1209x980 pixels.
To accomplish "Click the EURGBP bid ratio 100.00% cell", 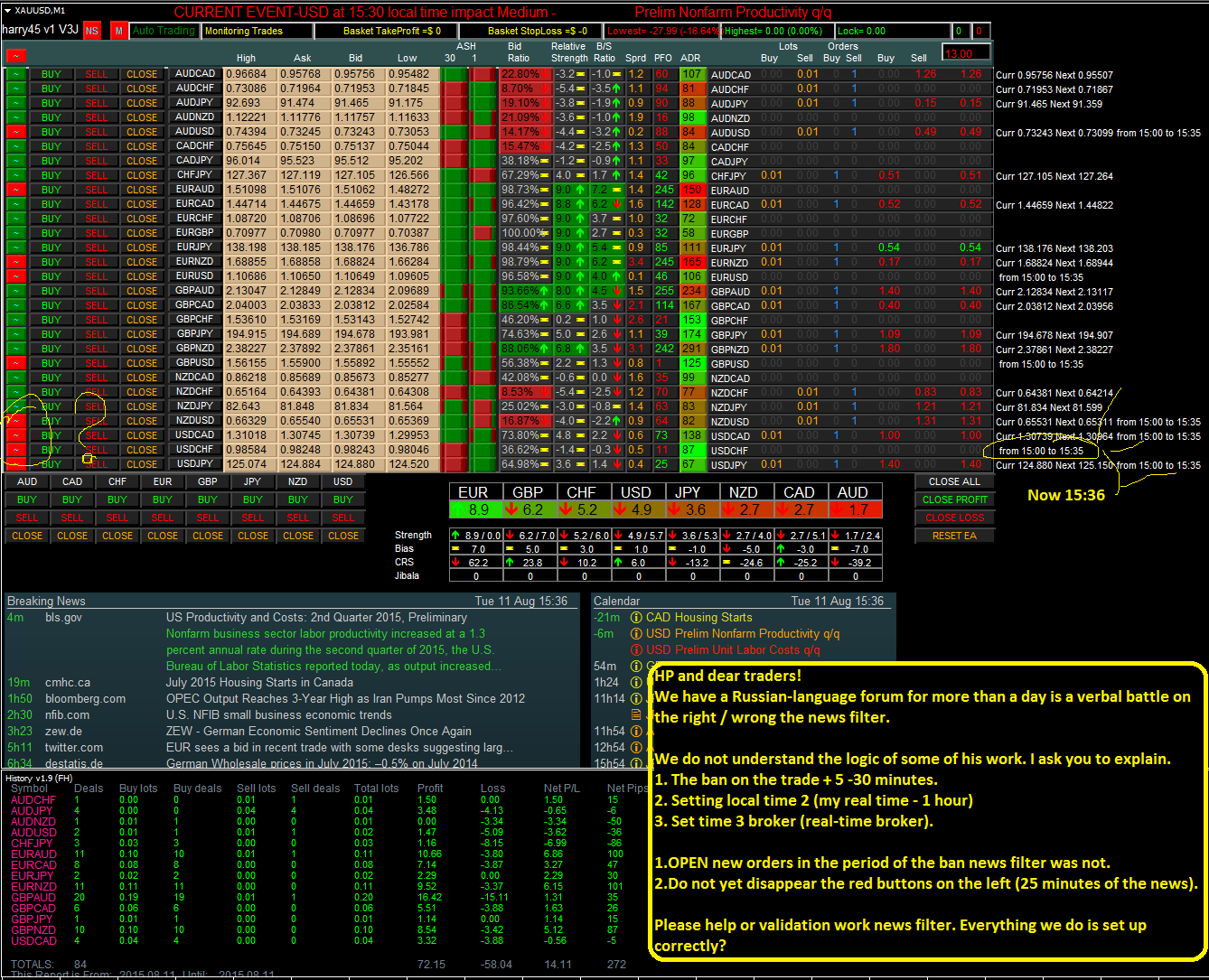I will 526,233.
